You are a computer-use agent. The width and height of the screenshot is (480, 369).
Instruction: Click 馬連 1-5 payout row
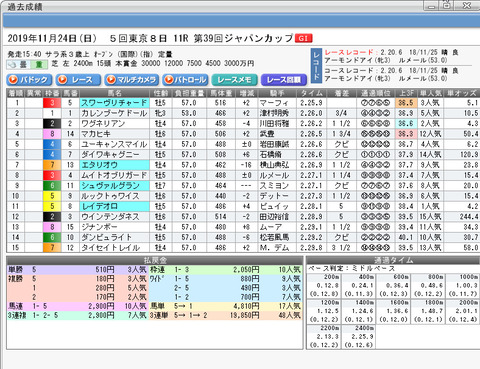77,306
